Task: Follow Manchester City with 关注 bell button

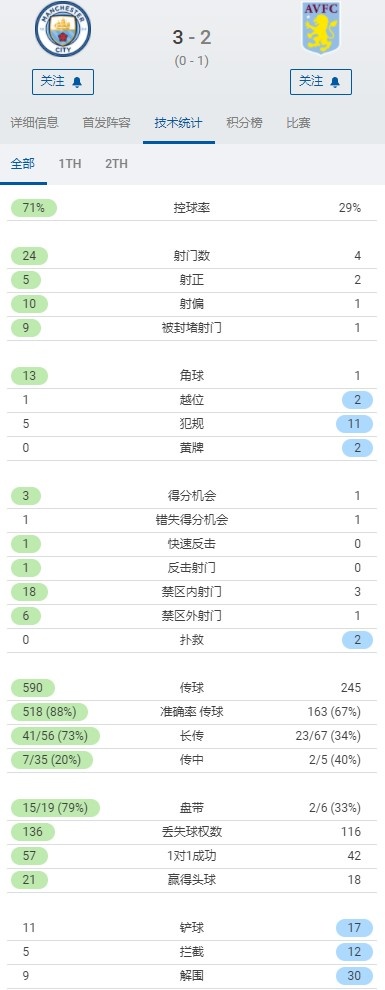Action: (x=62, y=81)
